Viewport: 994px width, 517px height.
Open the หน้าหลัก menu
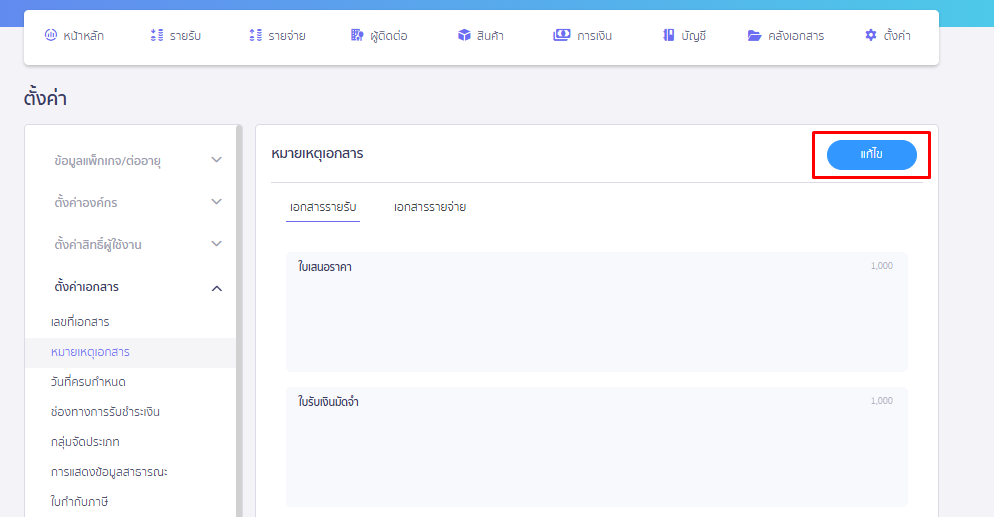pos(83,36)
